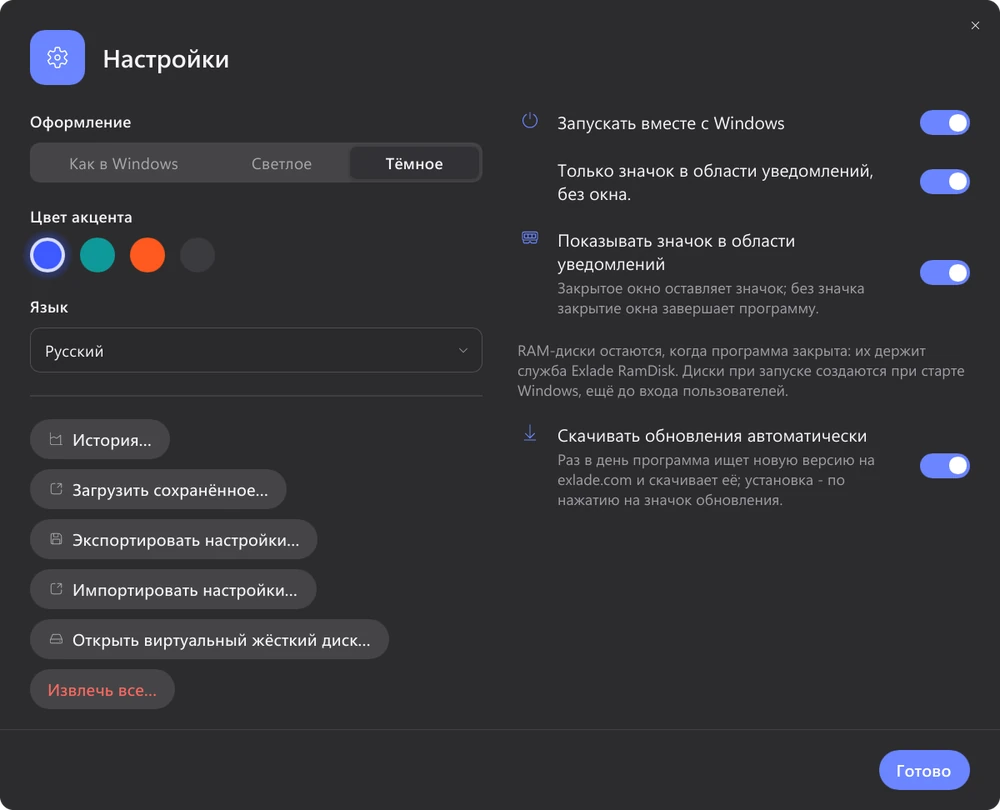Click the Скачивать обновления автоматически label
Screen dimensions: 1000x810
[712, 436]
